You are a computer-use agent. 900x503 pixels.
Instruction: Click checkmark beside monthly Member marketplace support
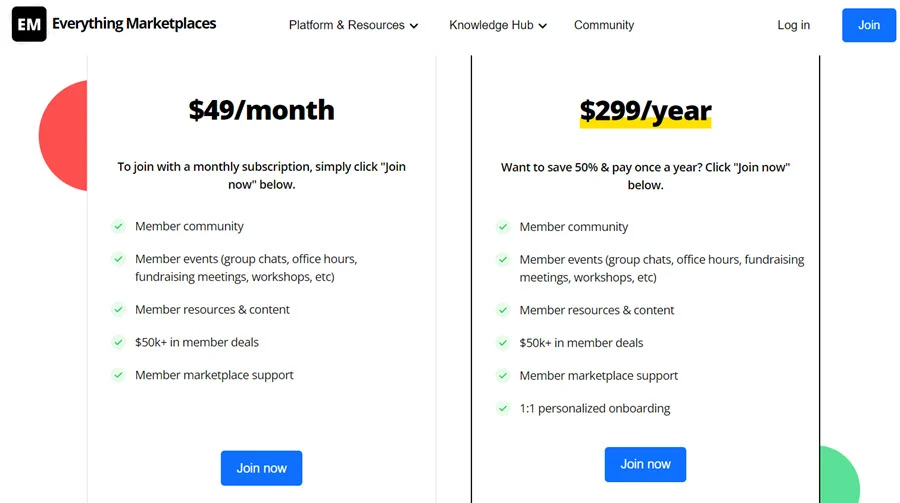point(118,375)
